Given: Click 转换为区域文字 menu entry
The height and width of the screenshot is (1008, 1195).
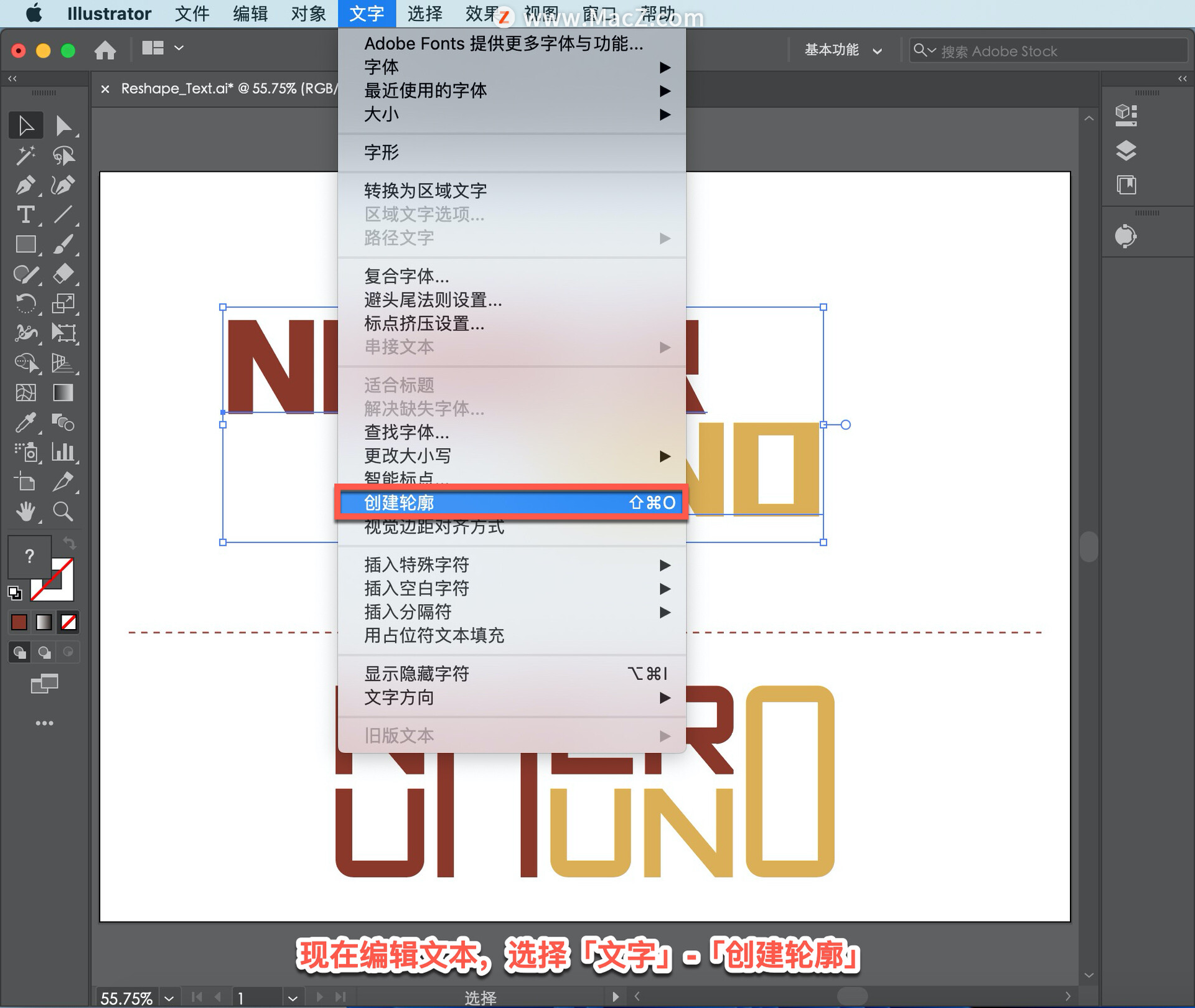Looking at the screenshot, I should [x=425, y=190].
